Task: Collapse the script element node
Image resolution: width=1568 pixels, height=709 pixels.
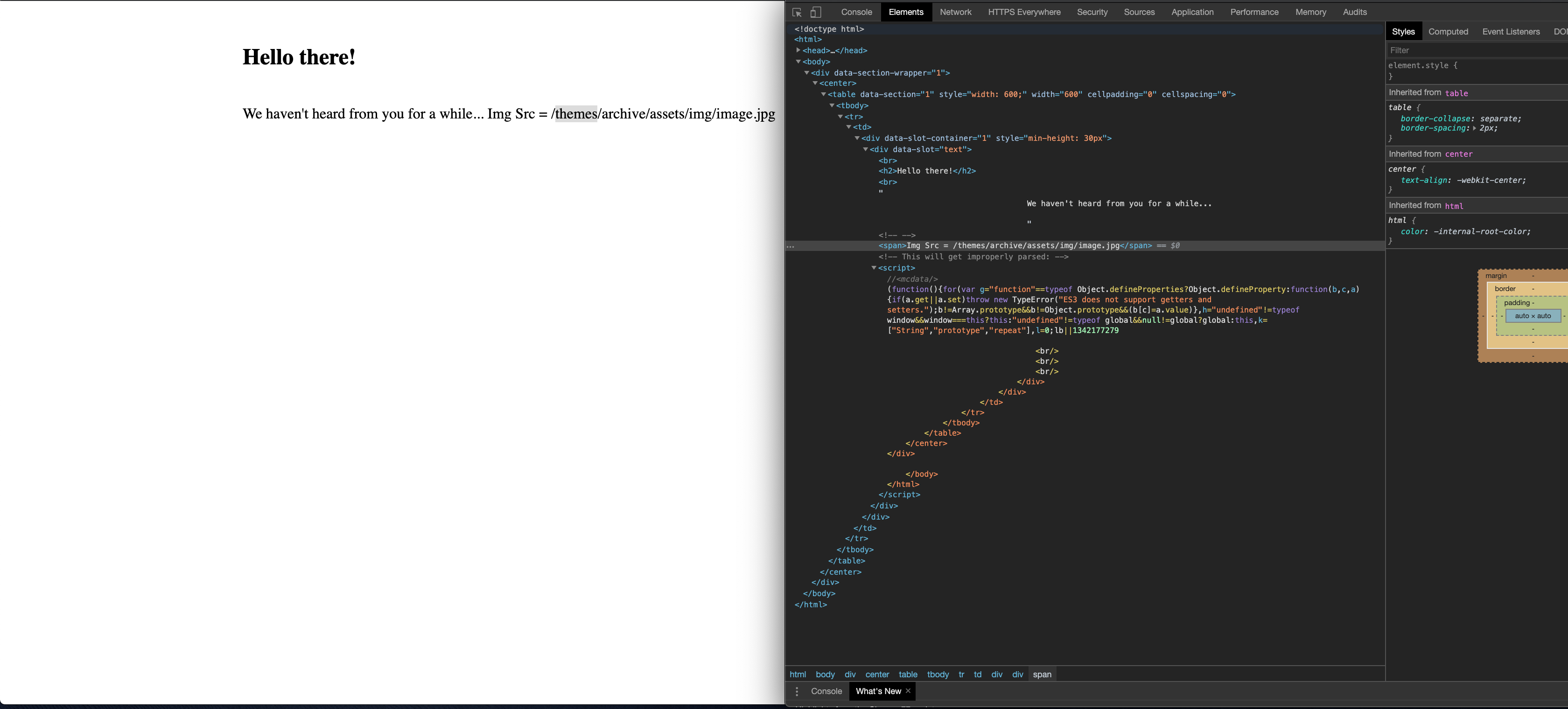Action: tap(874, 268)
